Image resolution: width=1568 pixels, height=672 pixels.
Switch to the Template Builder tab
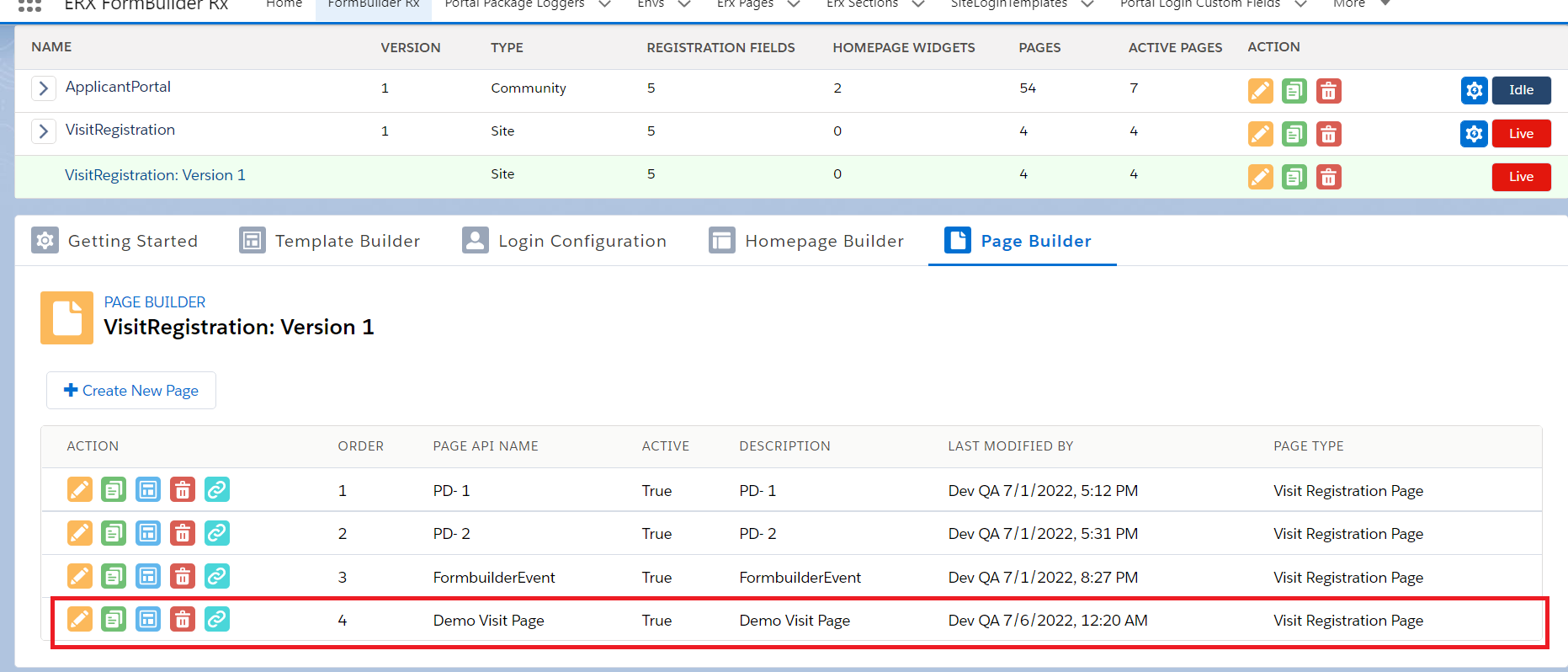click(x=330, y=241)
